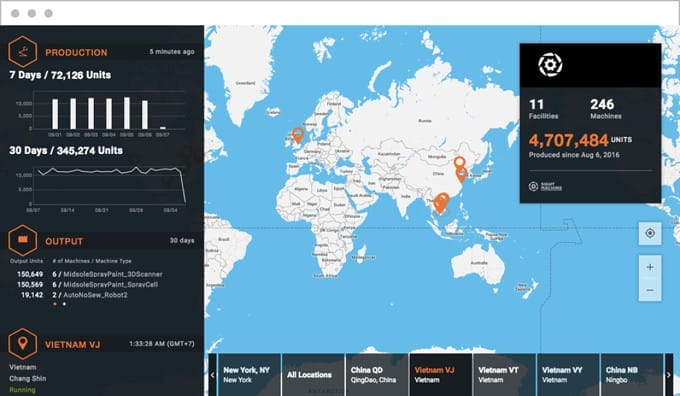Select the Vietnam VJ location tab

pos(441,375)
